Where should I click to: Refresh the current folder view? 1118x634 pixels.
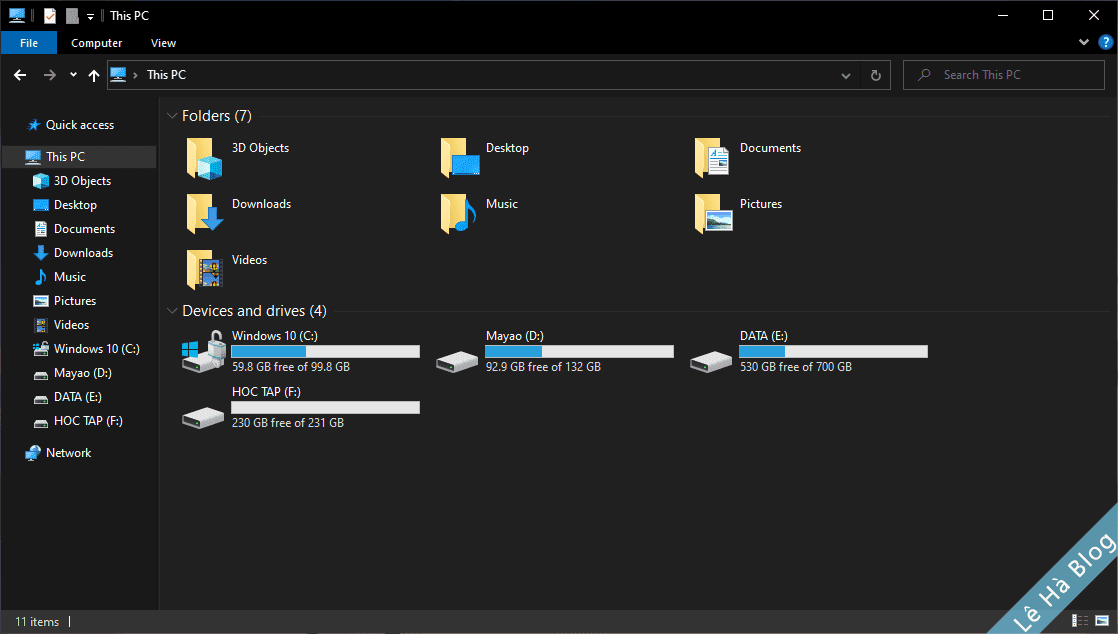click(x=875, y=74)
